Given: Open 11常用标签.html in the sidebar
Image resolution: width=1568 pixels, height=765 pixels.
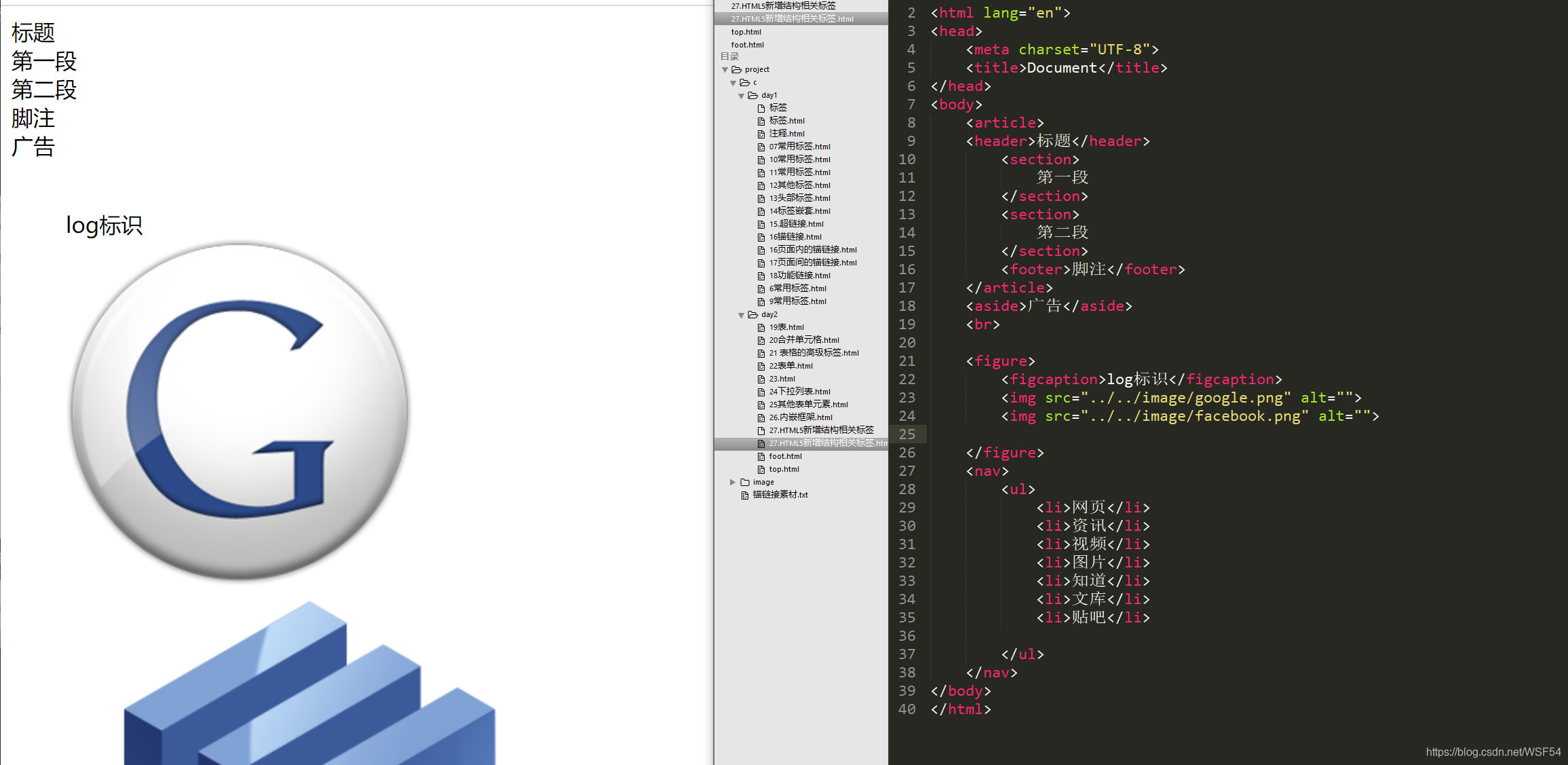Looking at the screenshot, I should [799, 172].
